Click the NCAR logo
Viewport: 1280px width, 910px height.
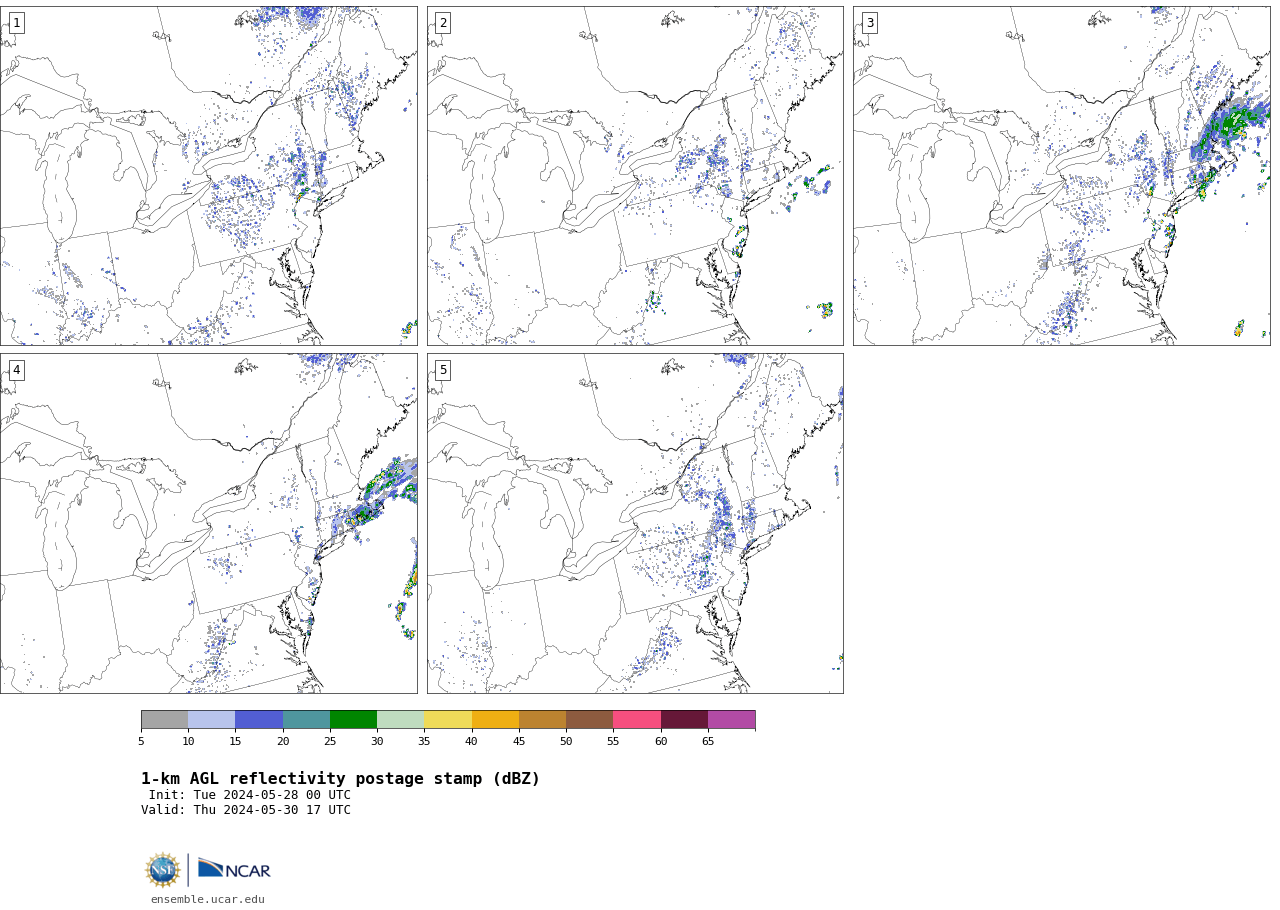pos(234,870)
